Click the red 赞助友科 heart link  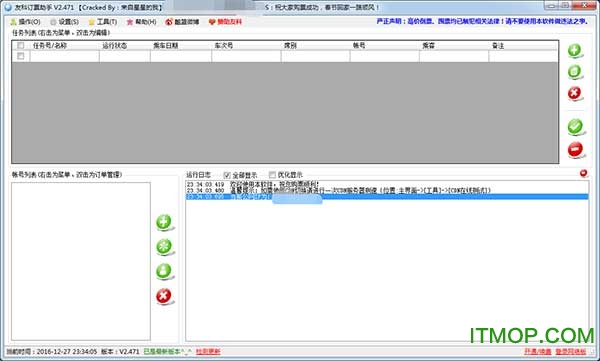tap(225, 22)
